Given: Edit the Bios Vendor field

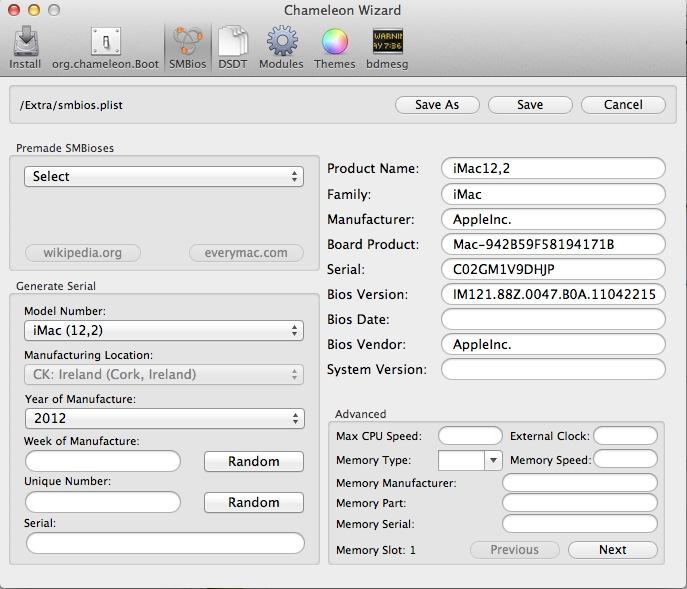Looking at the screenshot, I should click(553, 344).
